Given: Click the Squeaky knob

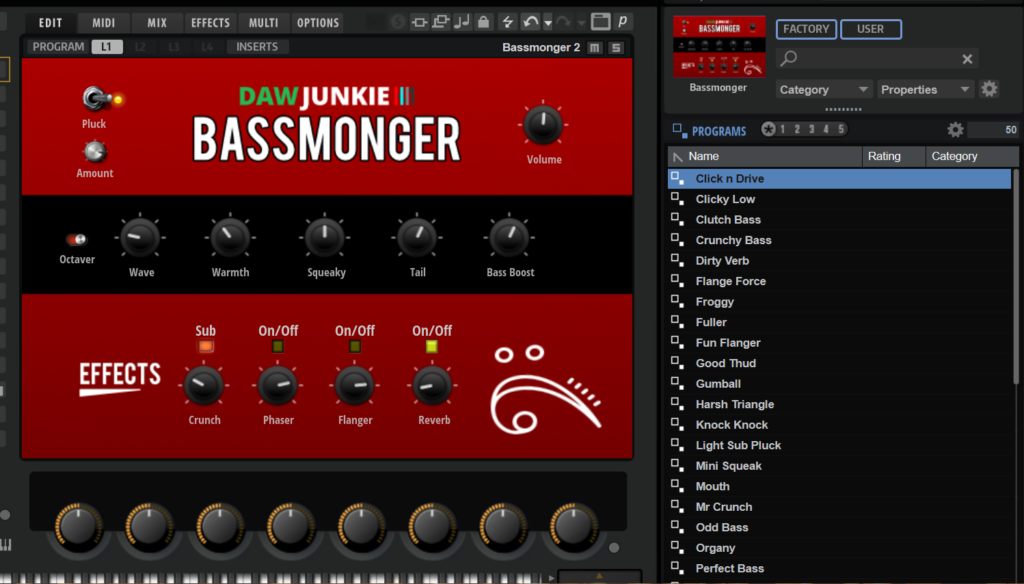Looking at the screenshot, I should (325, 238).
